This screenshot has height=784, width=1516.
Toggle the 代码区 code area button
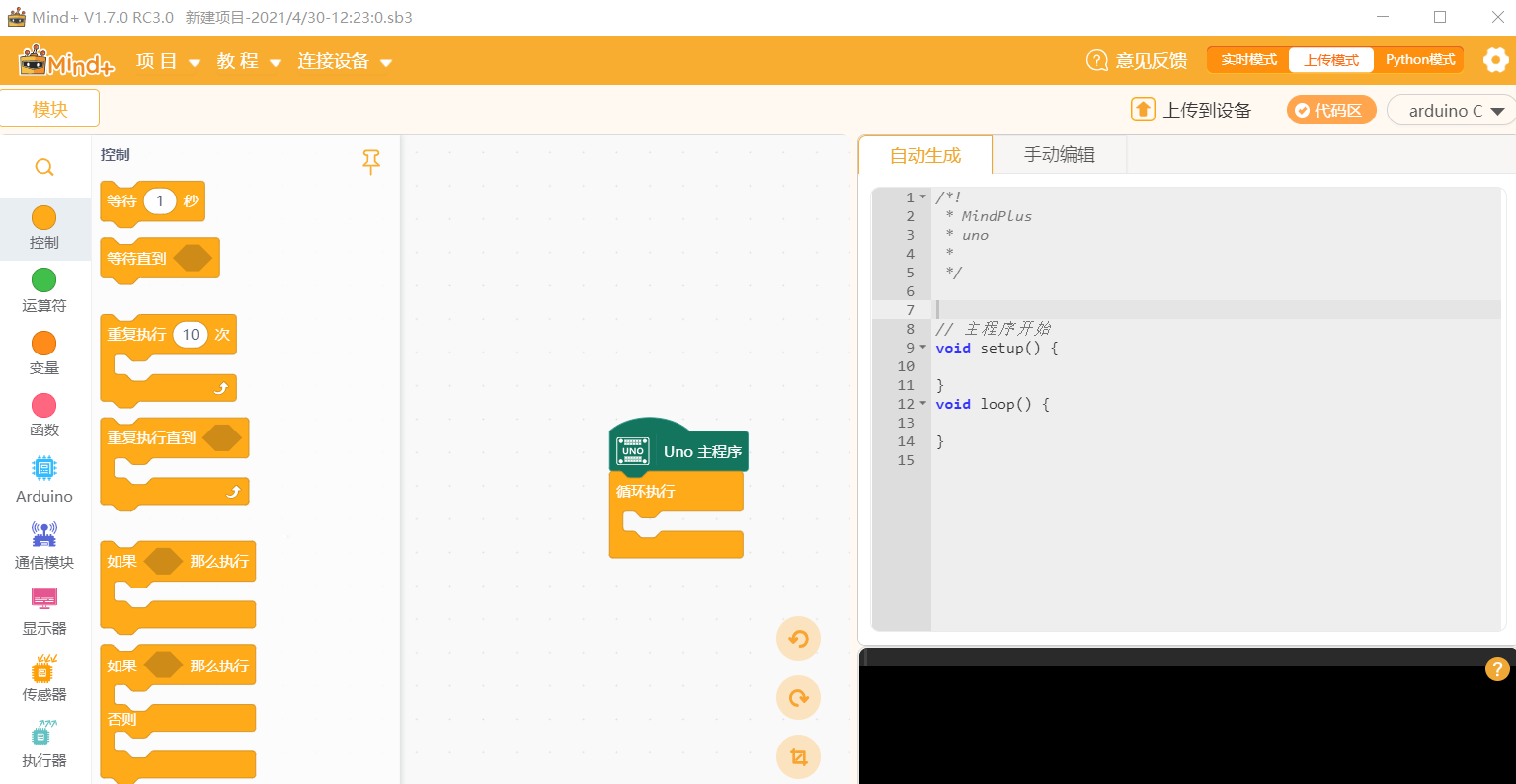coord(1330,110)
